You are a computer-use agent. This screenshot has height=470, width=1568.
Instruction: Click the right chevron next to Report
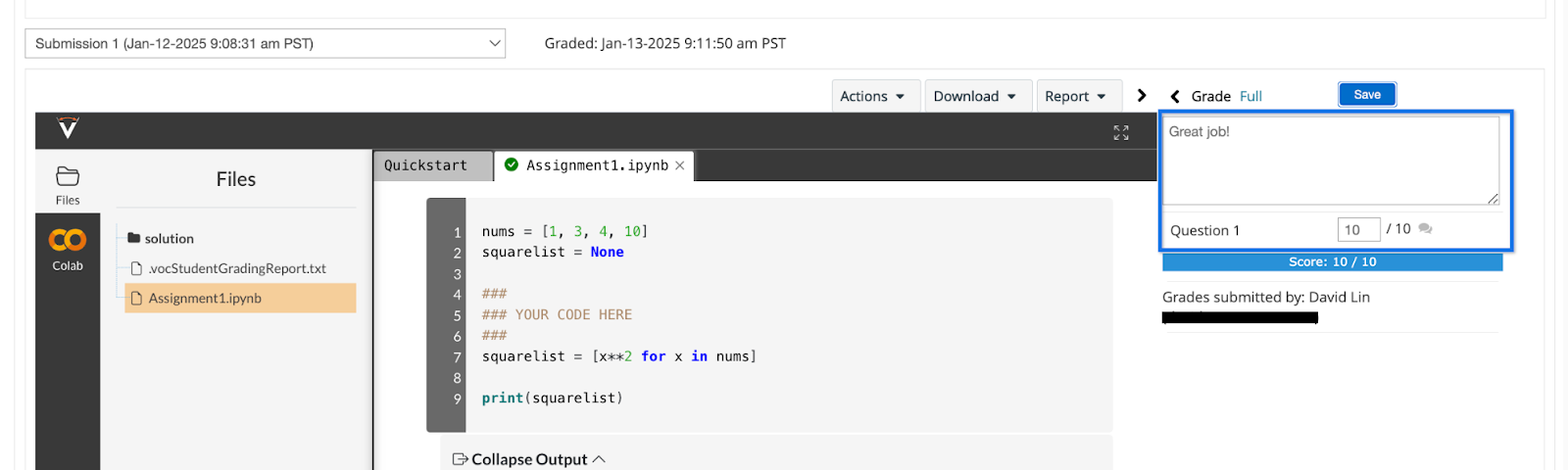click(1142, 95)
